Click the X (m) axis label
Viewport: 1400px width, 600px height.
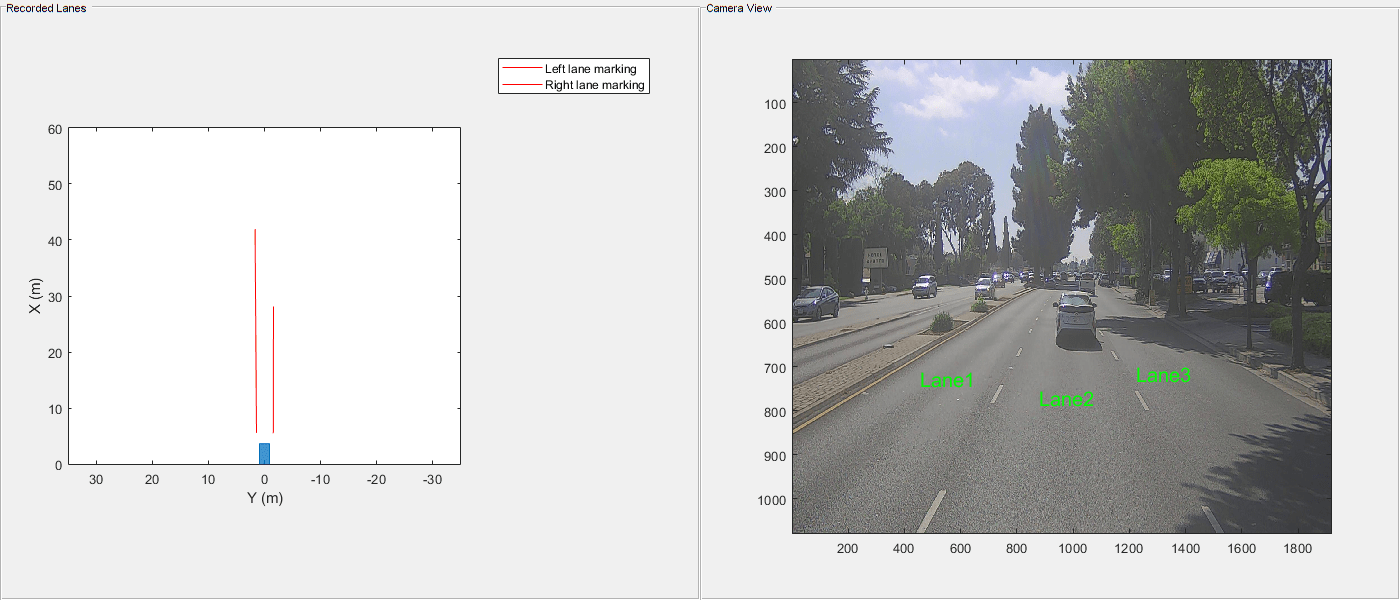[x=37, y=297]
